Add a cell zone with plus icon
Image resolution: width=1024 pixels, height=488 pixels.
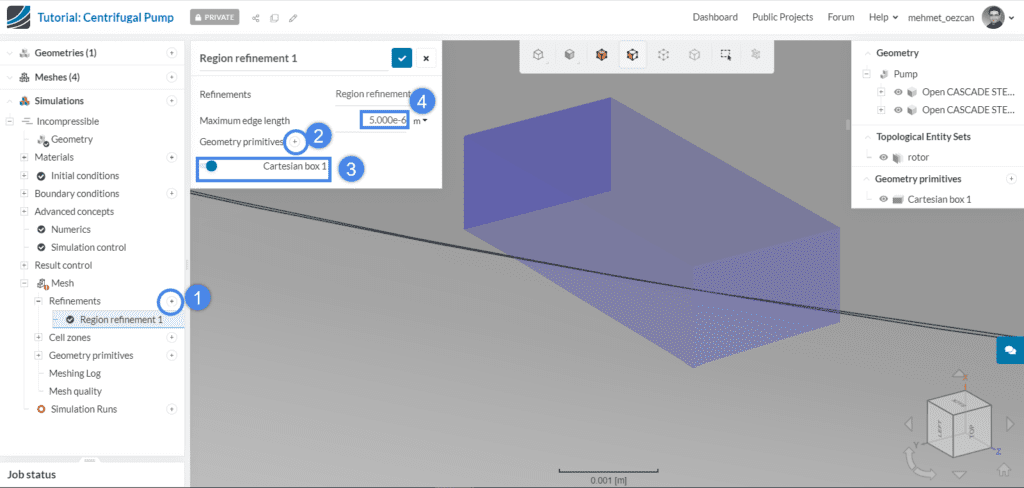[x=172, y=338]
